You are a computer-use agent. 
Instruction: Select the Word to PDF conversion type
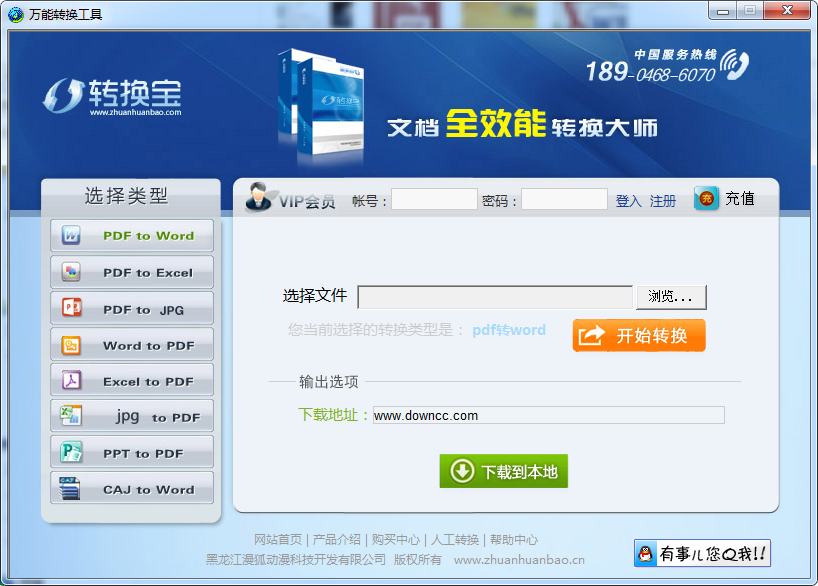pos(131,344)
